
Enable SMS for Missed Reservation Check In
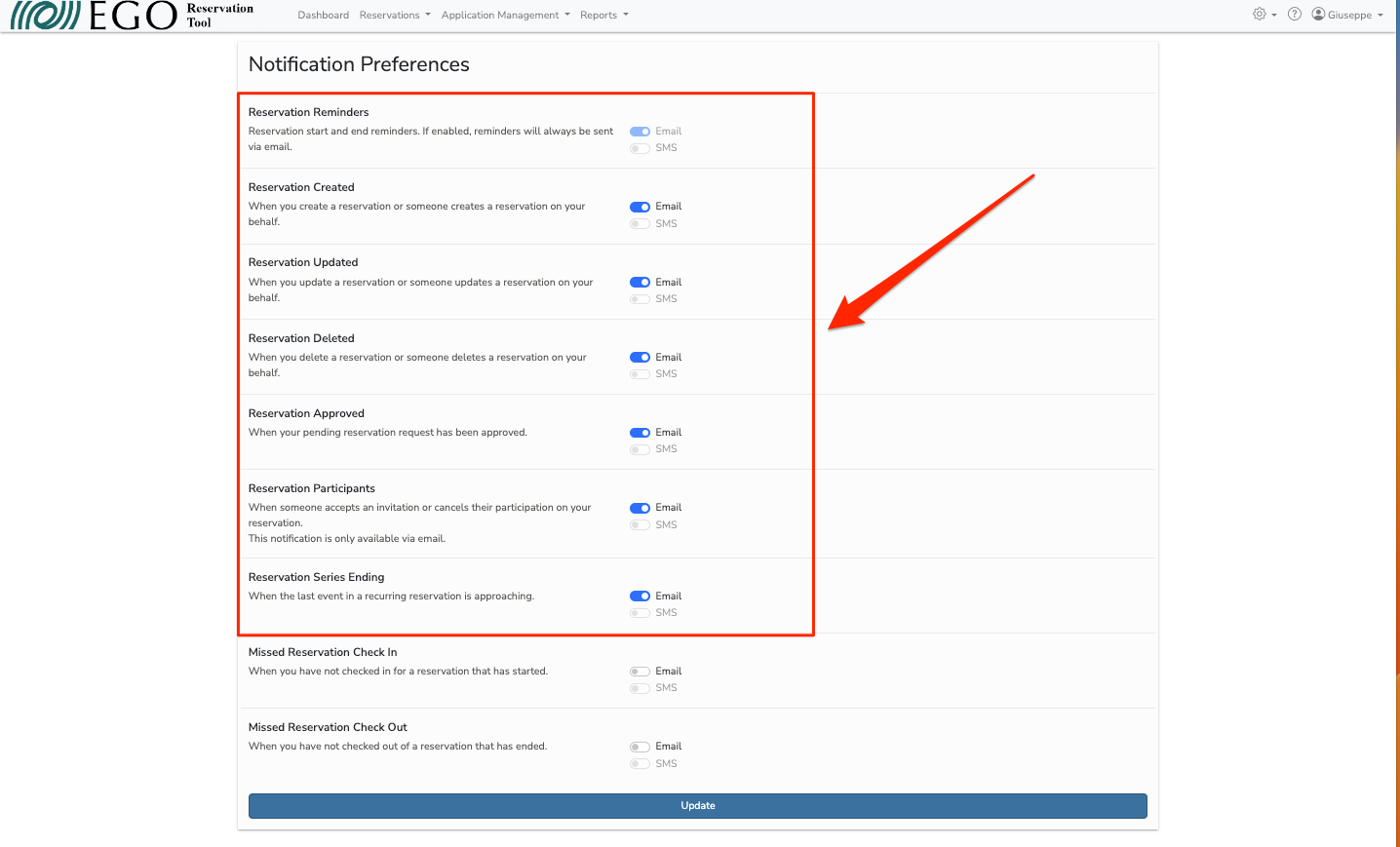(x=640, y=688)
